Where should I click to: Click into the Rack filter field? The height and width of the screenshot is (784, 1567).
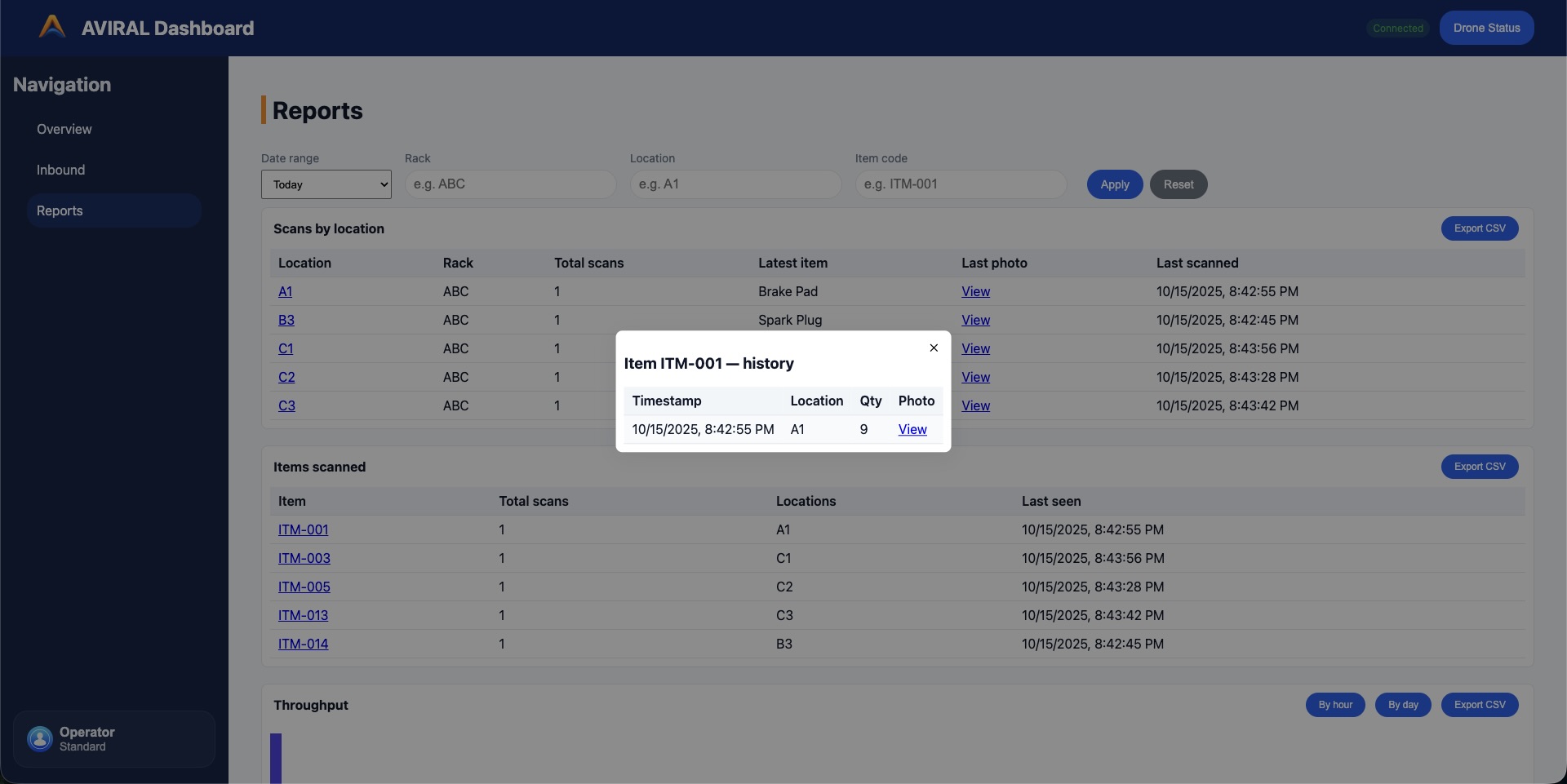[x=510, y=184]
